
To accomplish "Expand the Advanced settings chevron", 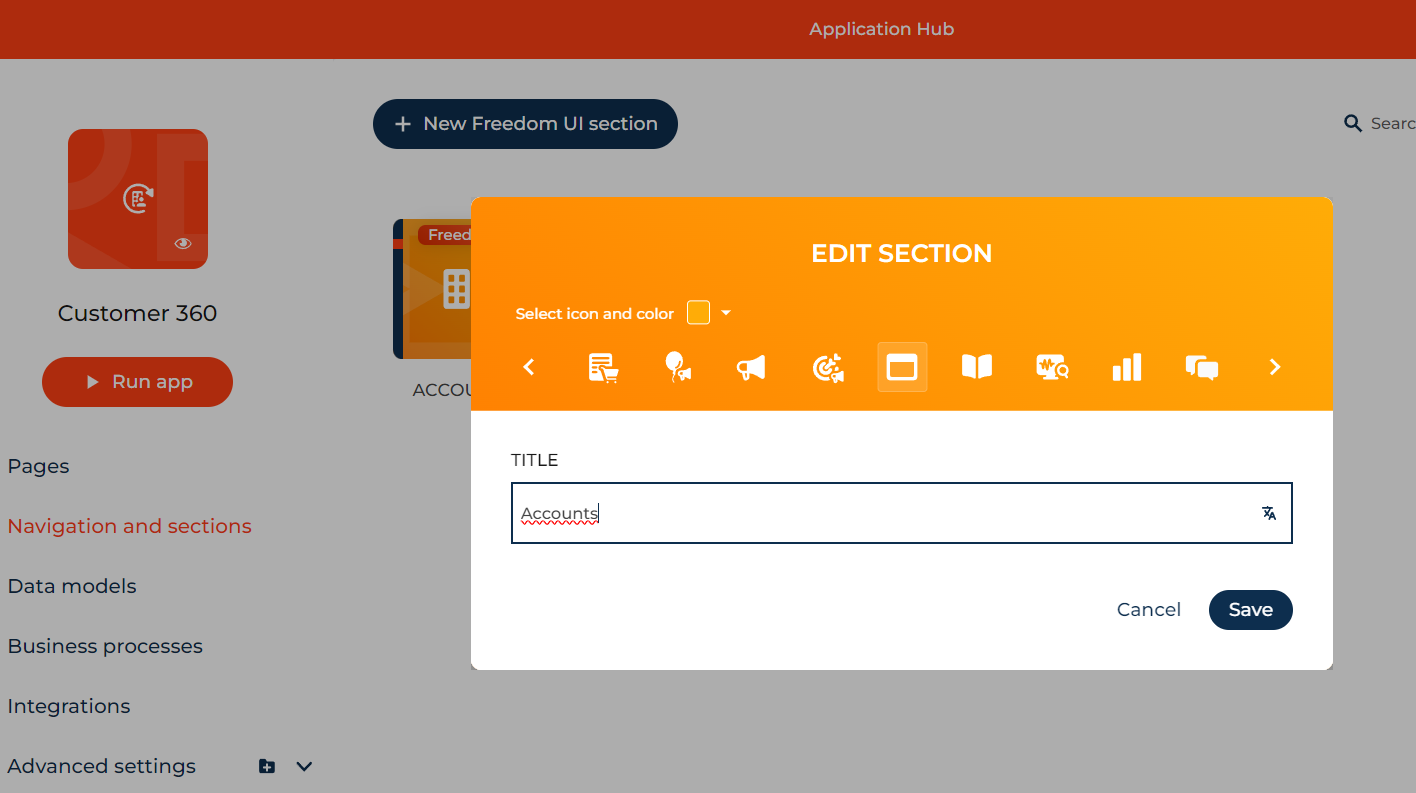I will click(304, 766).
